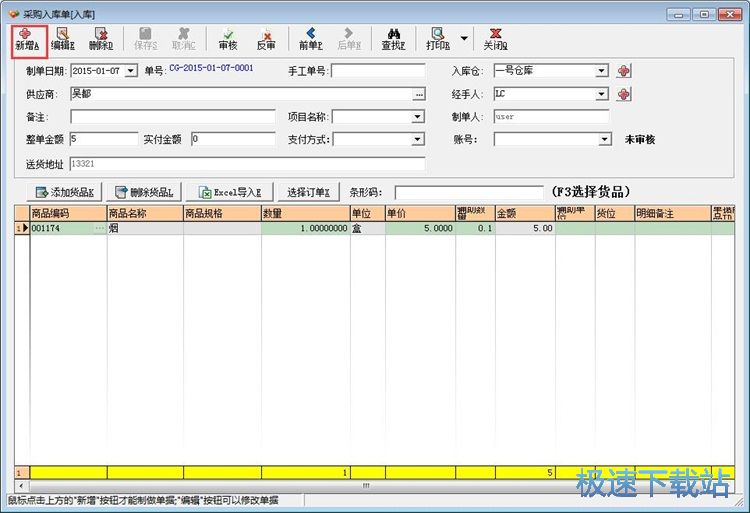Click the ellipsis in the 001174 cell
This screenshot has width=750, height=513.
(x=99, y=229)
